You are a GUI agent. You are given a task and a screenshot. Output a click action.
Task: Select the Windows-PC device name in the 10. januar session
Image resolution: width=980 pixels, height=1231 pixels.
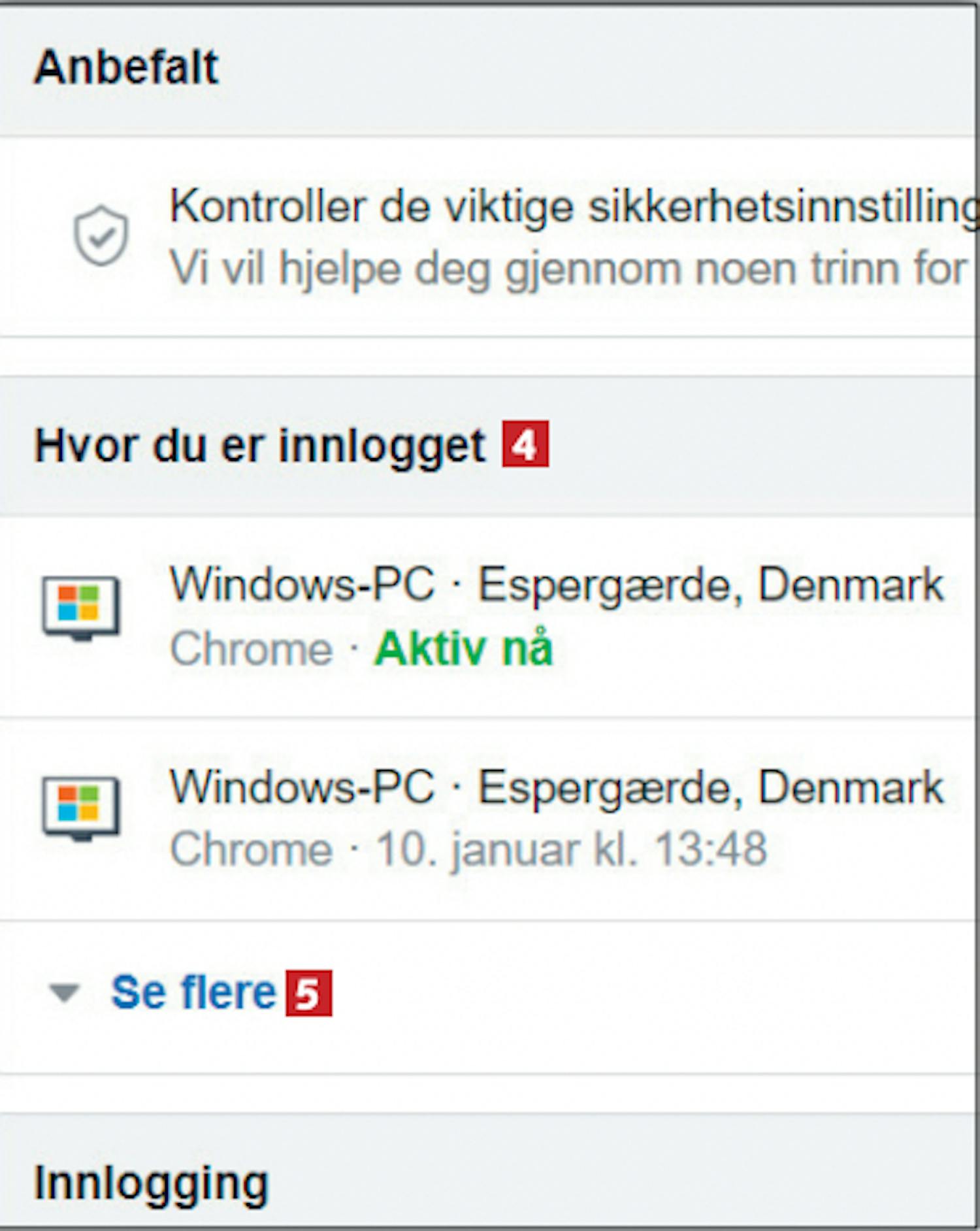click(302, 787)
